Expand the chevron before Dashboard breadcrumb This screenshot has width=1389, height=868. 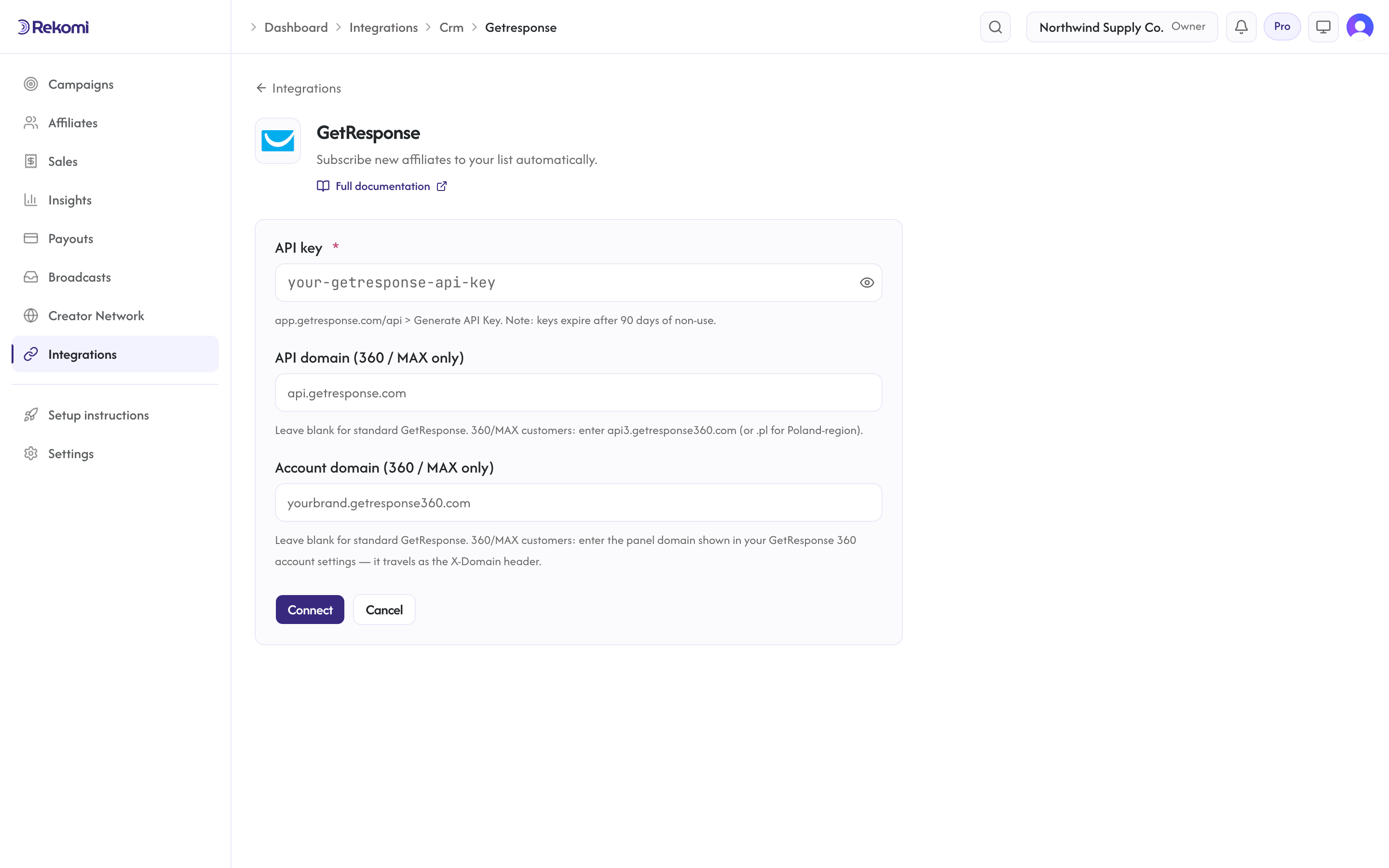coord(253,27)
